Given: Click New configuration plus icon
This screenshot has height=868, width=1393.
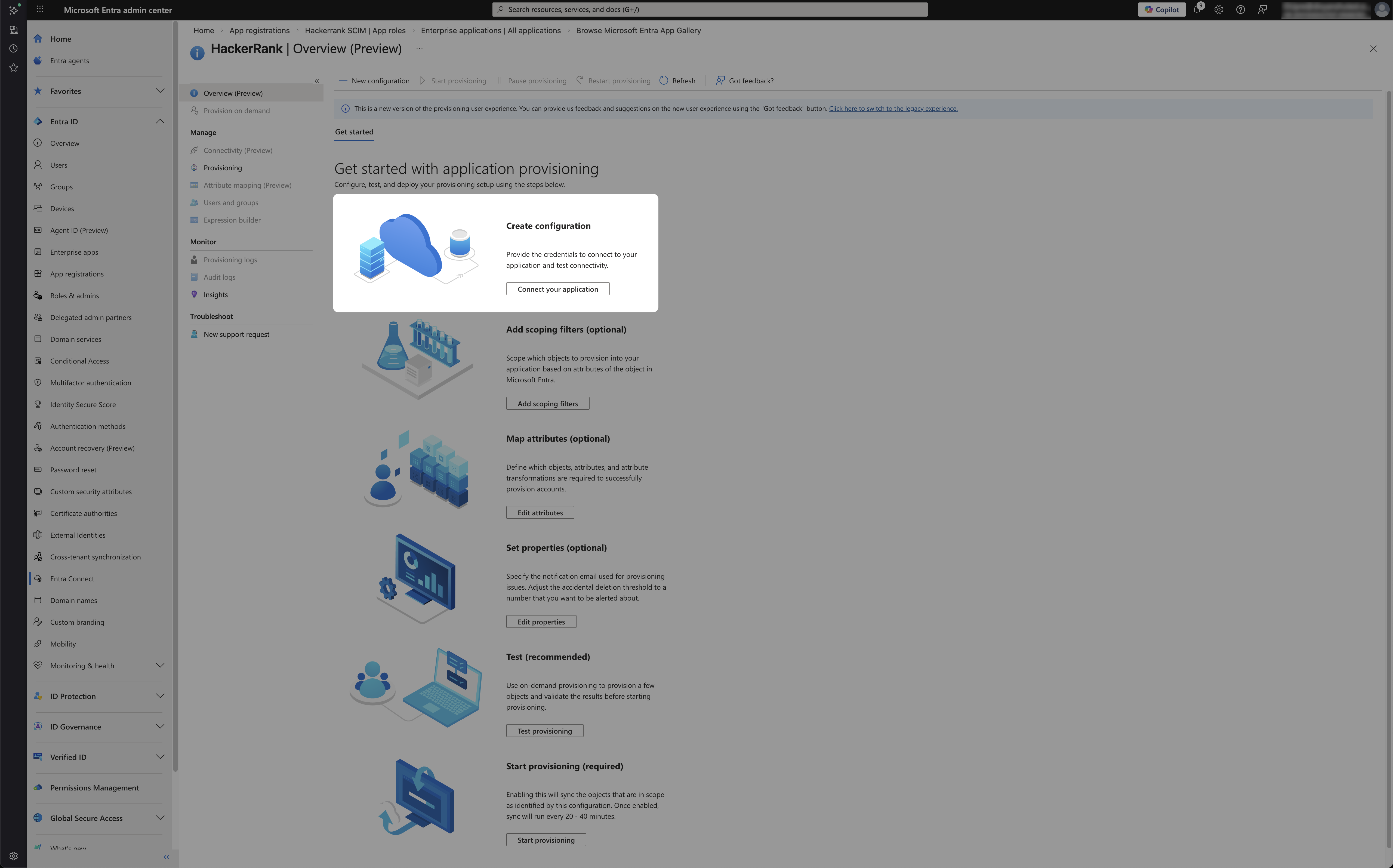Looking at the screenshot, I should pos(343,80).
